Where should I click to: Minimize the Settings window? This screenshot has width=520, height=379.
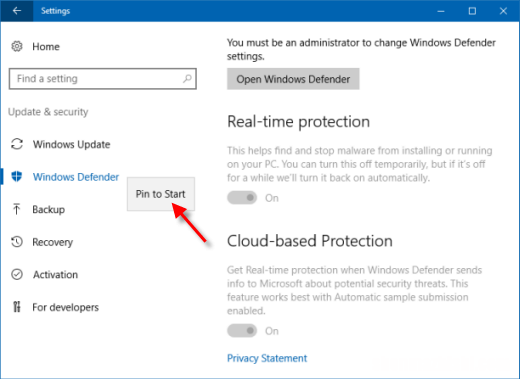point(441,11)
